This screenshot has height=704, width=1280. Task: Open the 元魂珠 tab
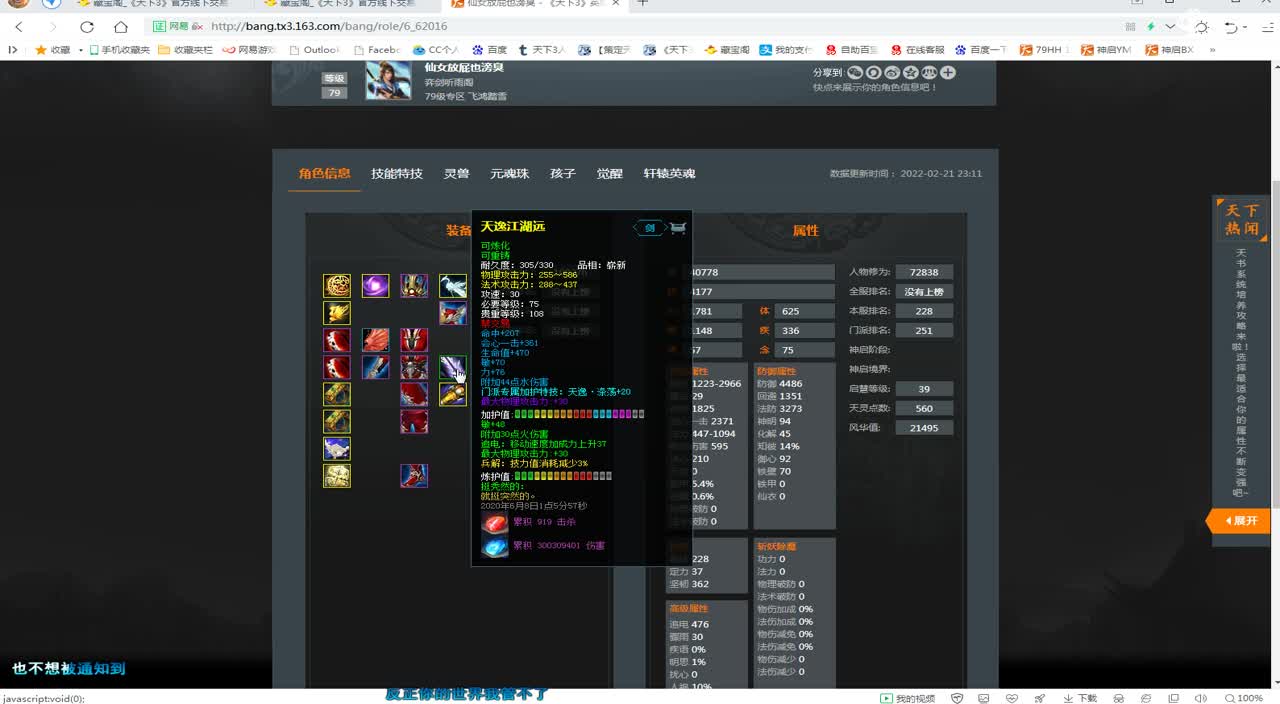[x=509, y=173]
